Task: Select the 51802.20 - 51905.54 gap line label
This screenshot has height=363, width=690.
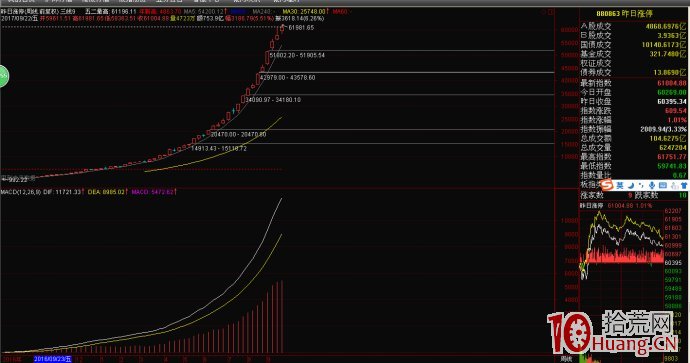Action: coord(297,55)
